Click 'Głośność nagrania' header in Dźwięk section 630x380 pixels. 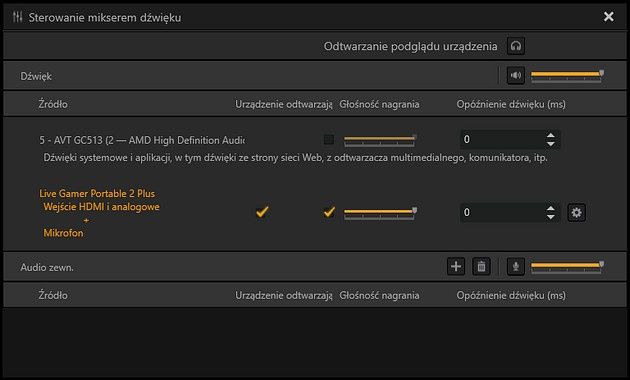point(379,104)
